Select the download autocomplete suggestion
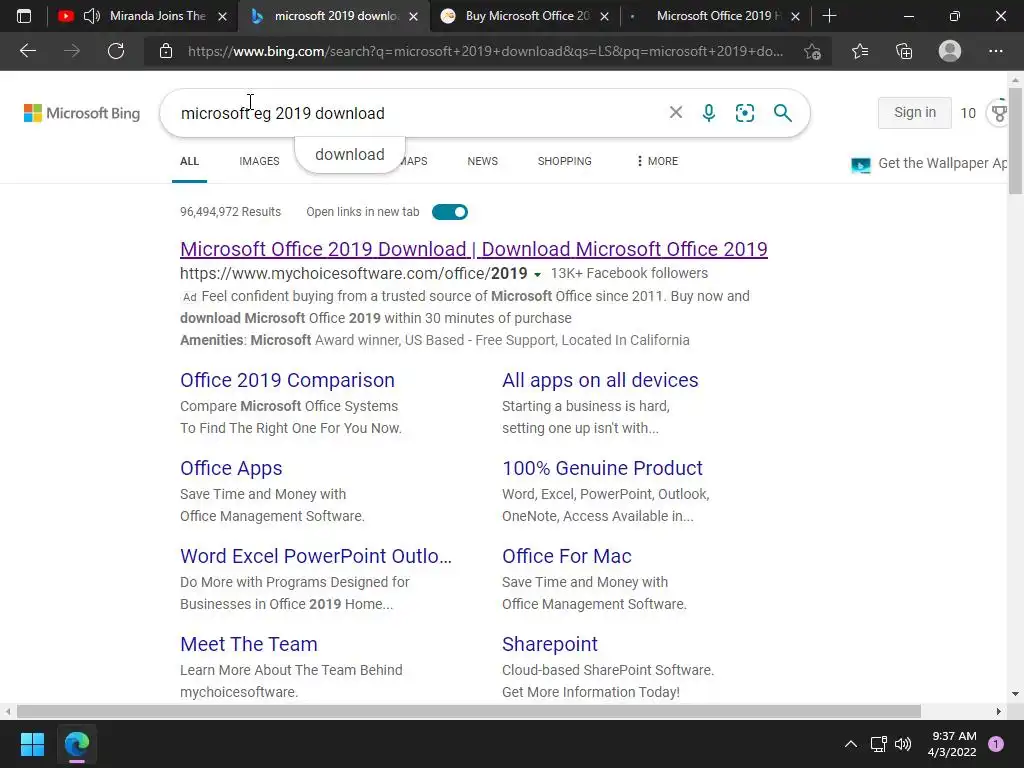Viewport: 1024px width, 768px height. coord(349,155)
